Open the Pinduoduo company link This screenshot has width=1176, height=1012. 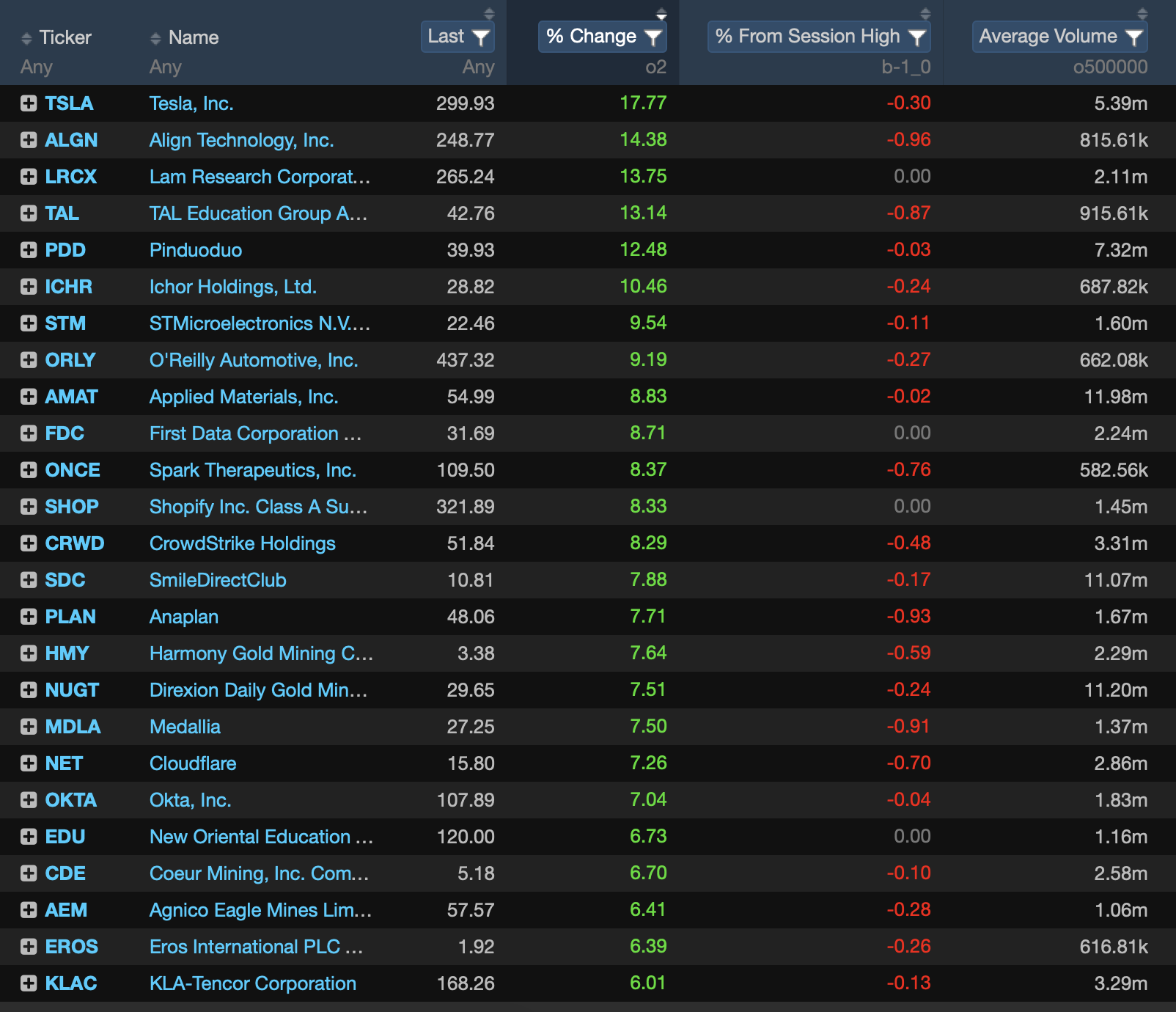coord(196,250)
